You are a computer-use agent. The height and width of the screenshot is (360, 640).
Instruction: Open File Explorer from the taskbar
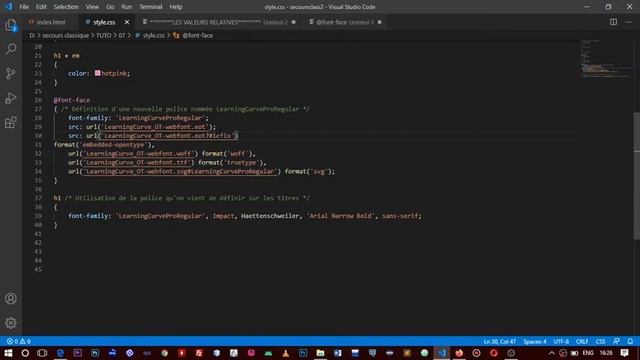click(320, 353)
